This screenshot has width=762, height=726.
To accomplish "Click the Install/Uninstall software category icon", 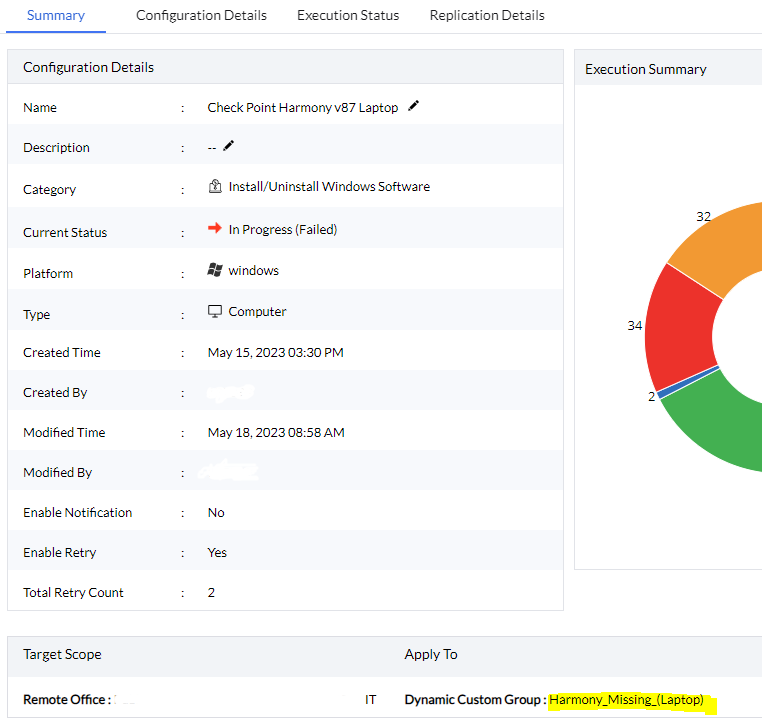I will coord(215,186).
